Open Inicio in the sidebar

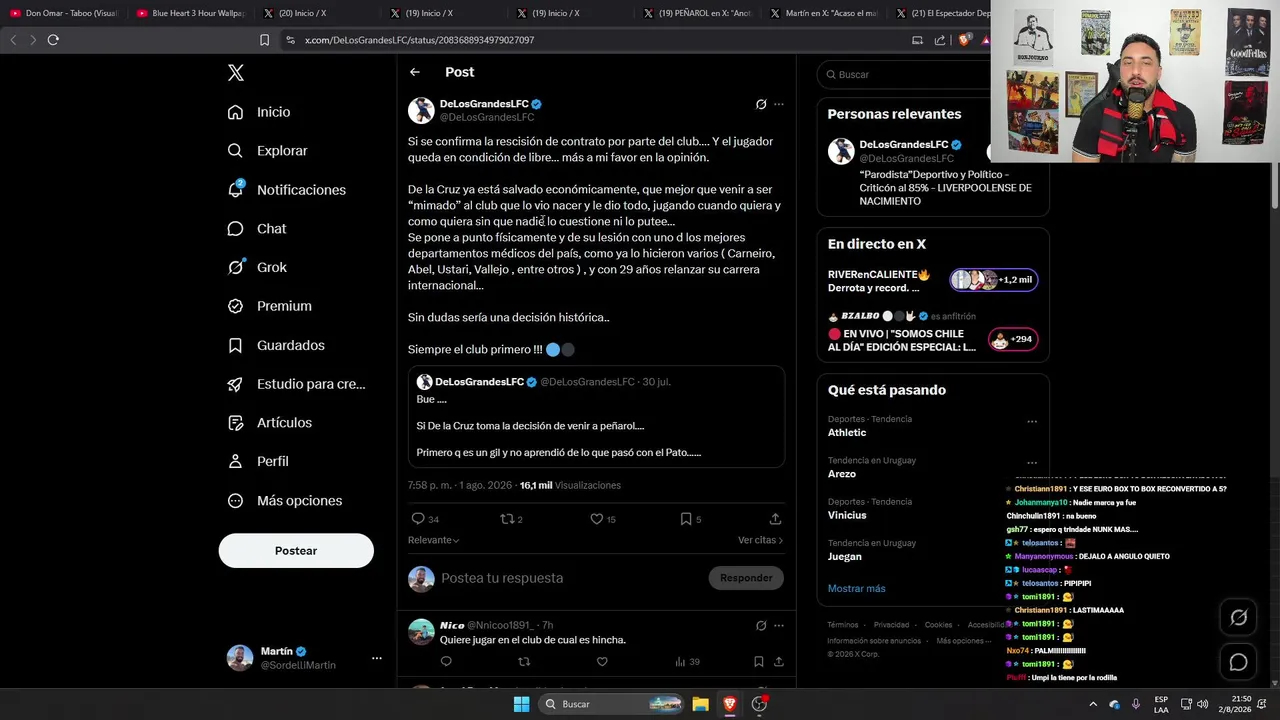[259, 112]
